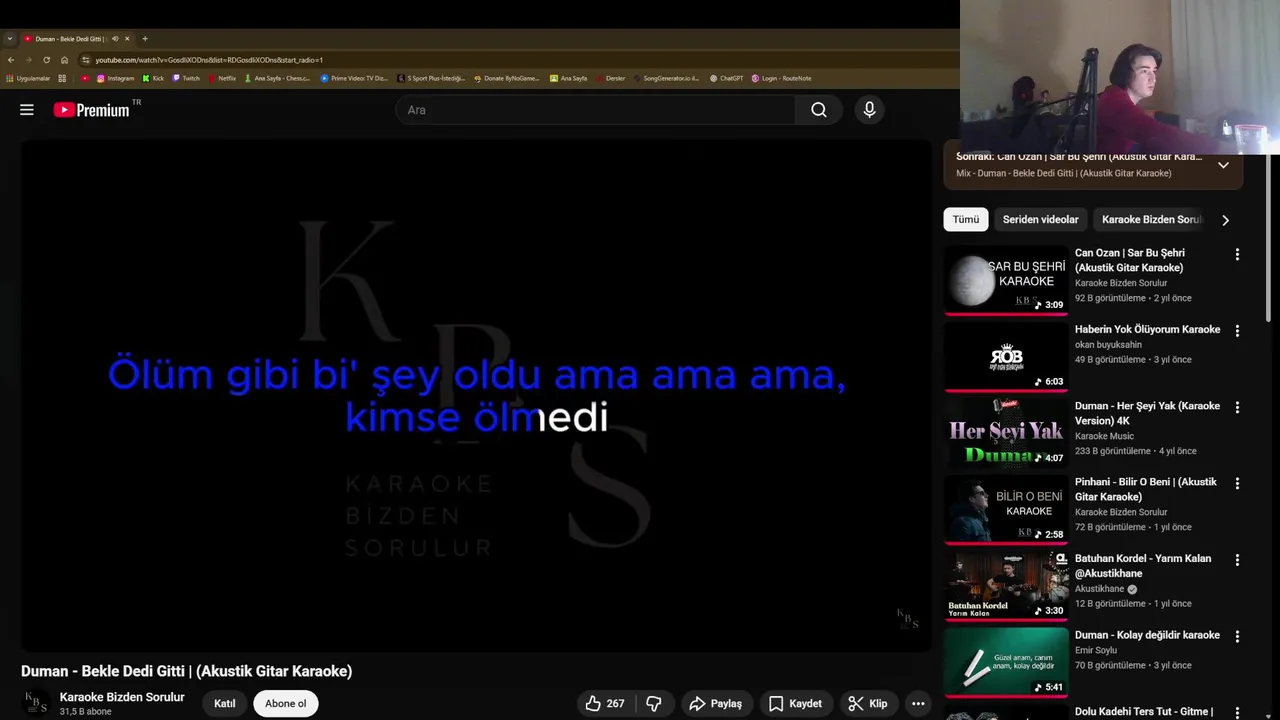The width and height of the screenshot is (1280, 720).
Task: Open the Twitch bookmark
Action: pos(186,78)
